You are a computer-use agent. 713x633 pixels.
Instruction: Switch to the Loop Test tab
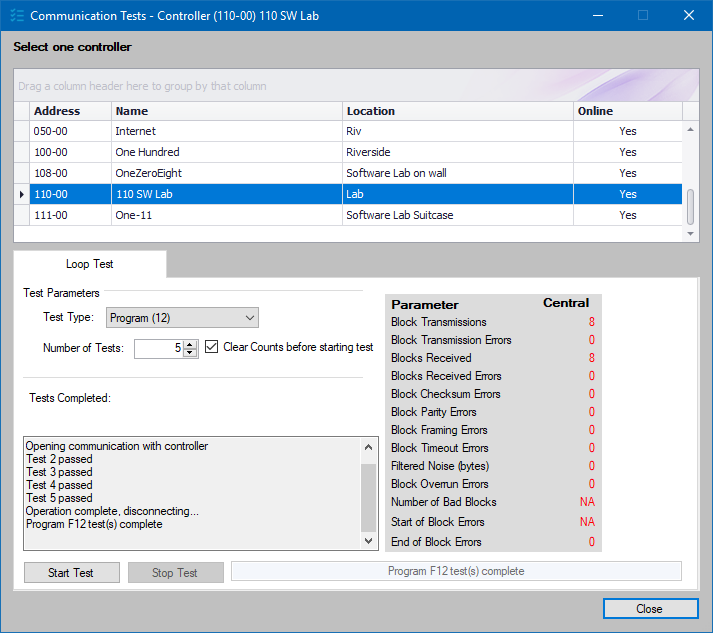coord(90,264)
